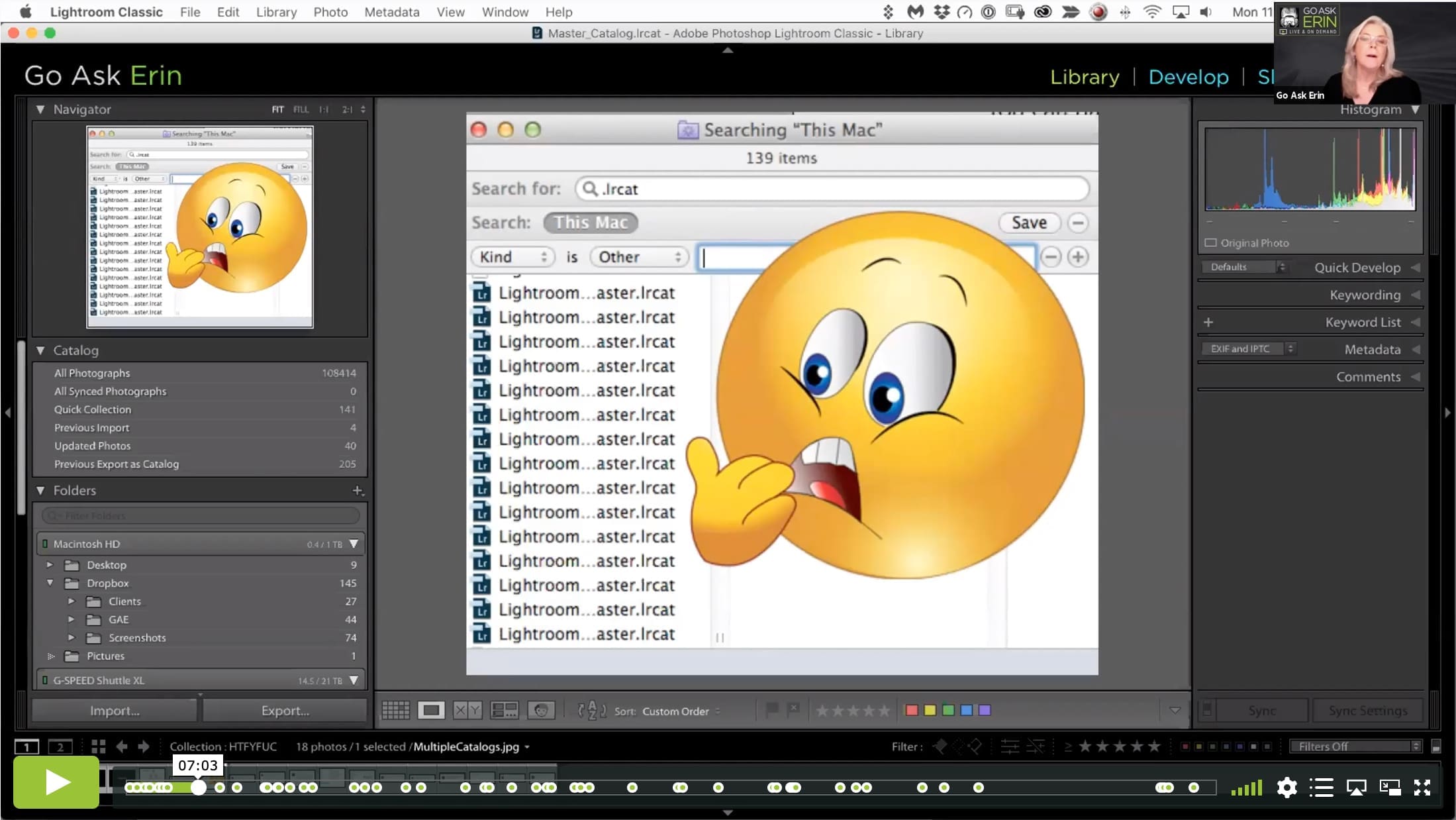This screenshot has width=1456, height=820.
Task: Expand the Dropbox Clients folder
Action: point(72,601)
